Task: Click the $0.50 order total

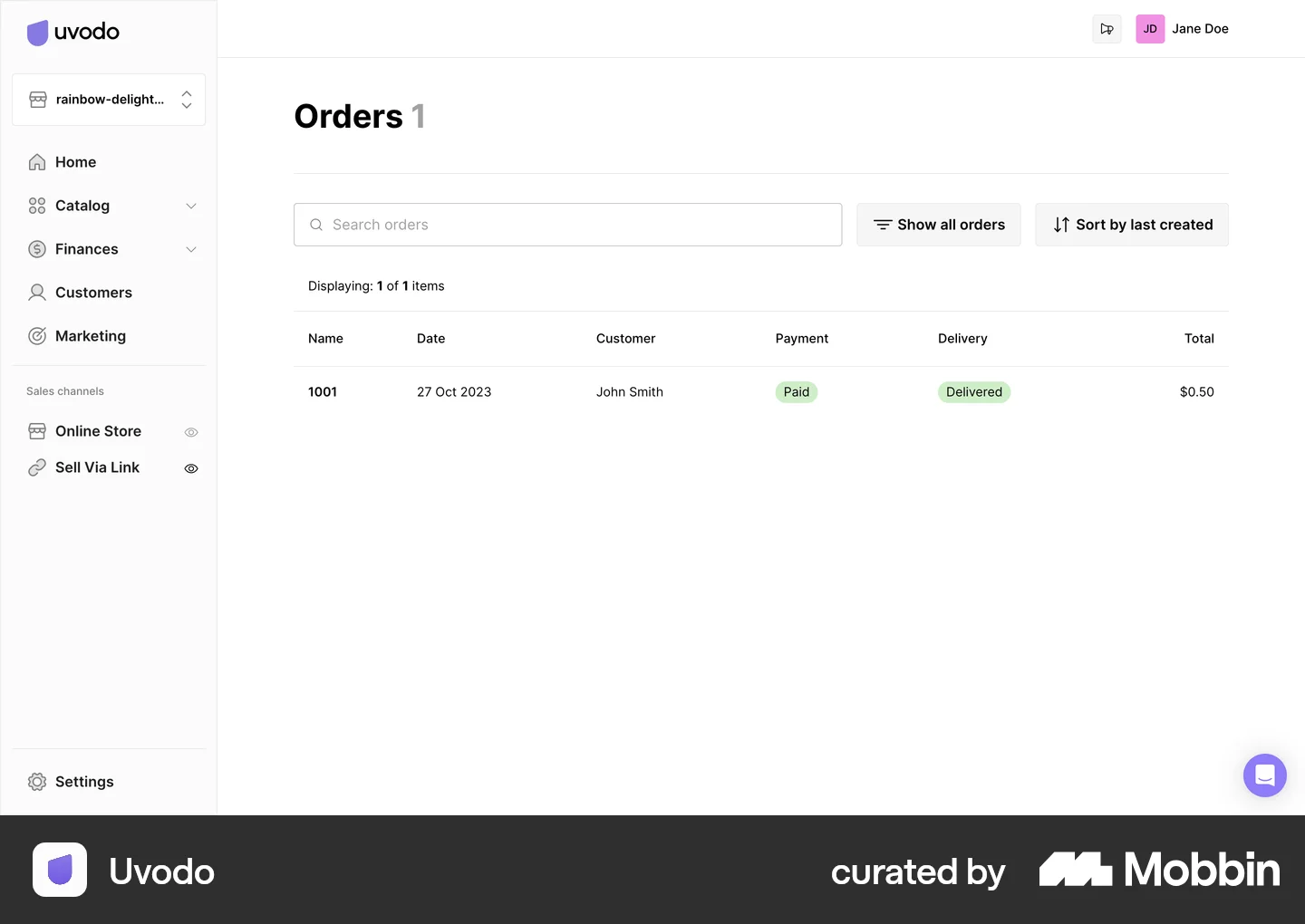Action: [1196, 392]
